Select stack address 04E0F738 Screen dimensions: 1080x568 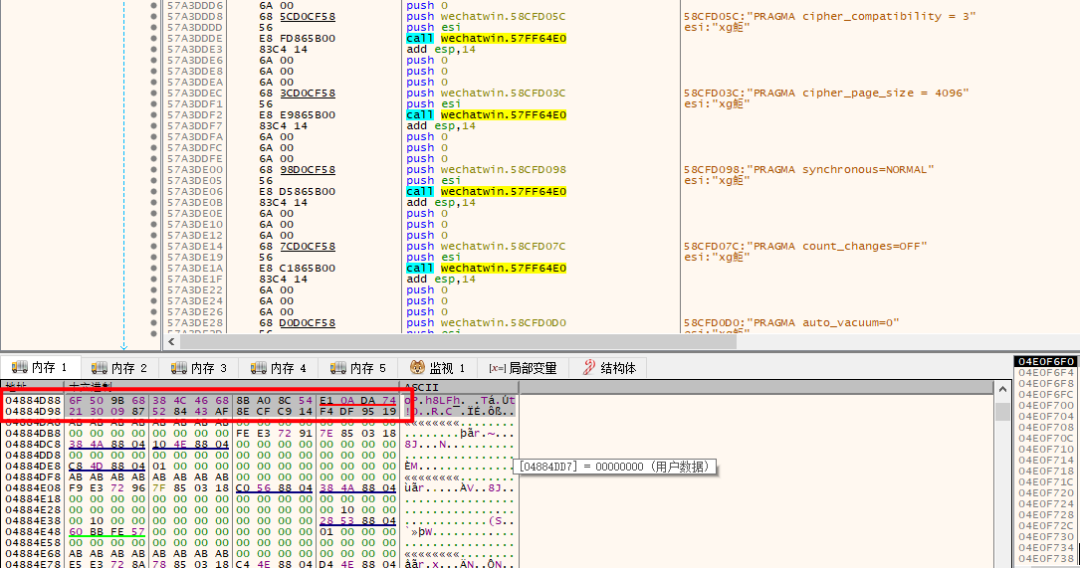point(1046,558)
